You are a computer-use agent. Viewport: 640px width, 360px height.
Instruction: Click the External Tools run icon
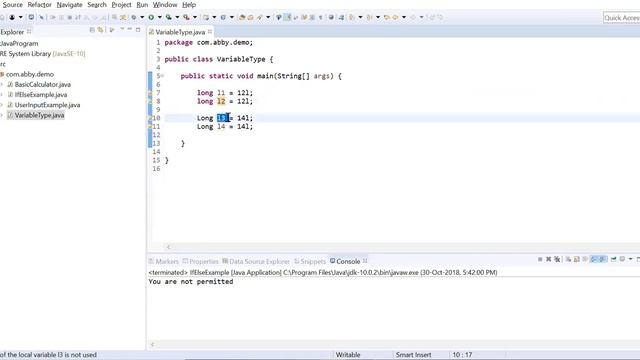(x=186, y=17)
